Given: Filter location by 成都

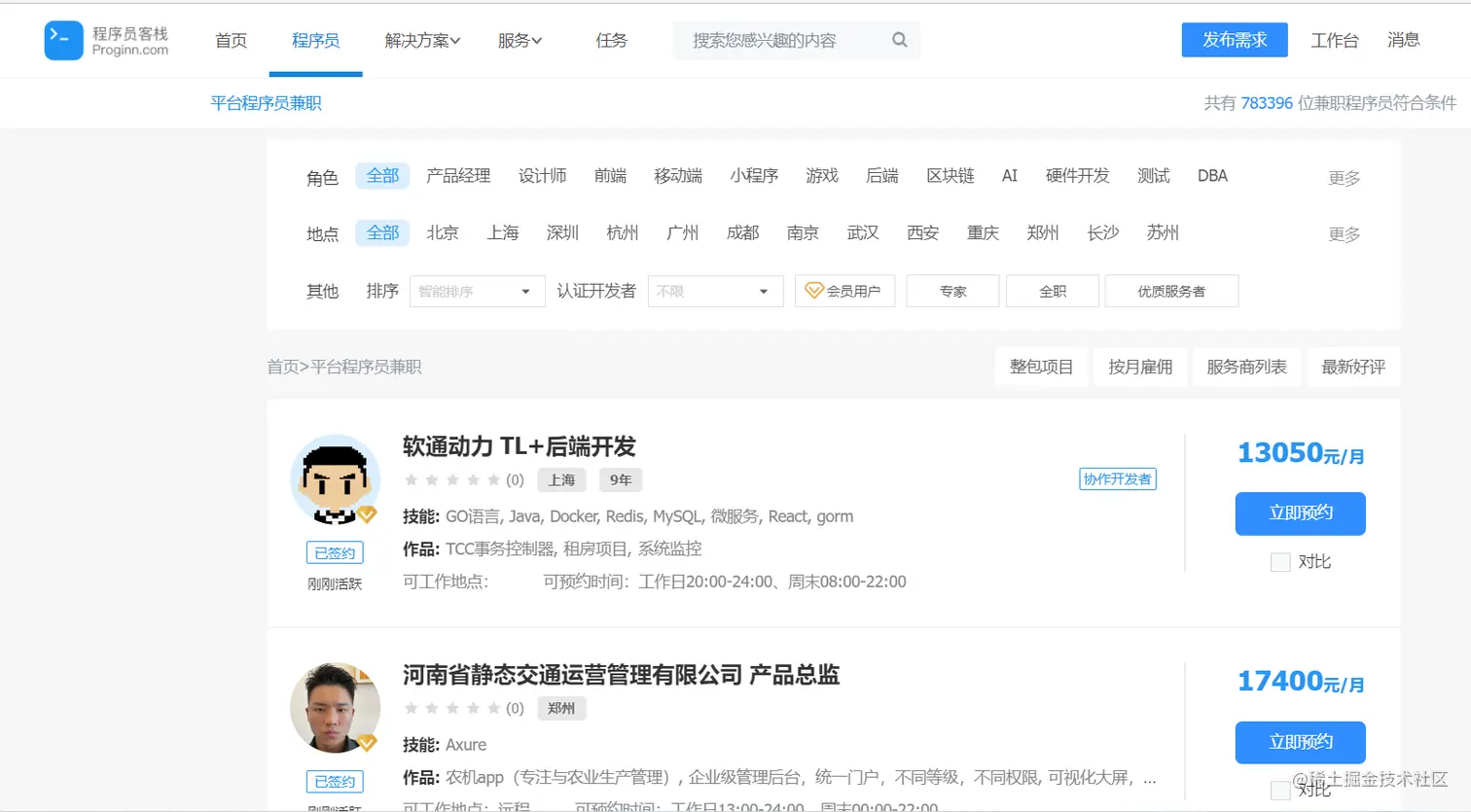Looking at the screenshot, I should pos(743,233).
